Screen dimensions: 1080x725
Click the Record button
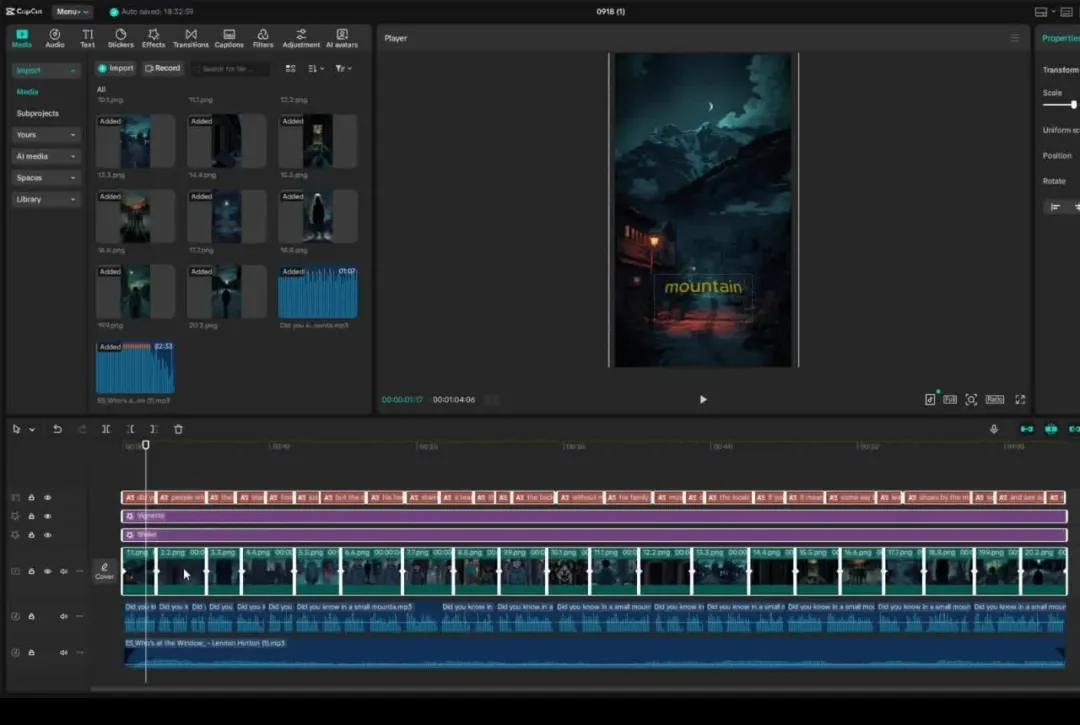162,68
